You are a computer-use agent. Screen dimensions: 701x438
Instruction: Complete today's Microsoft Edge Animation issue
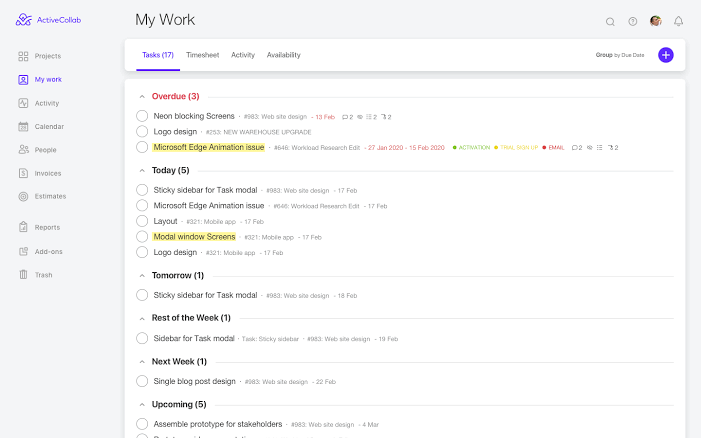[142, 206]
